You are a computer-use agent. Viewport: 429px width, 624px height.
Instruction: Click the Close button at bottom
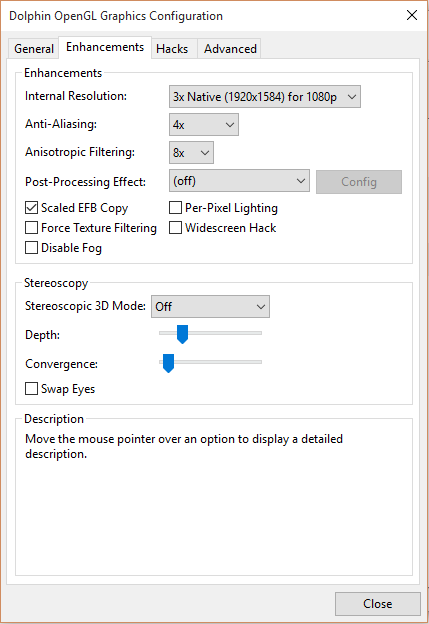pyautogui.click(x=378, y=604)
